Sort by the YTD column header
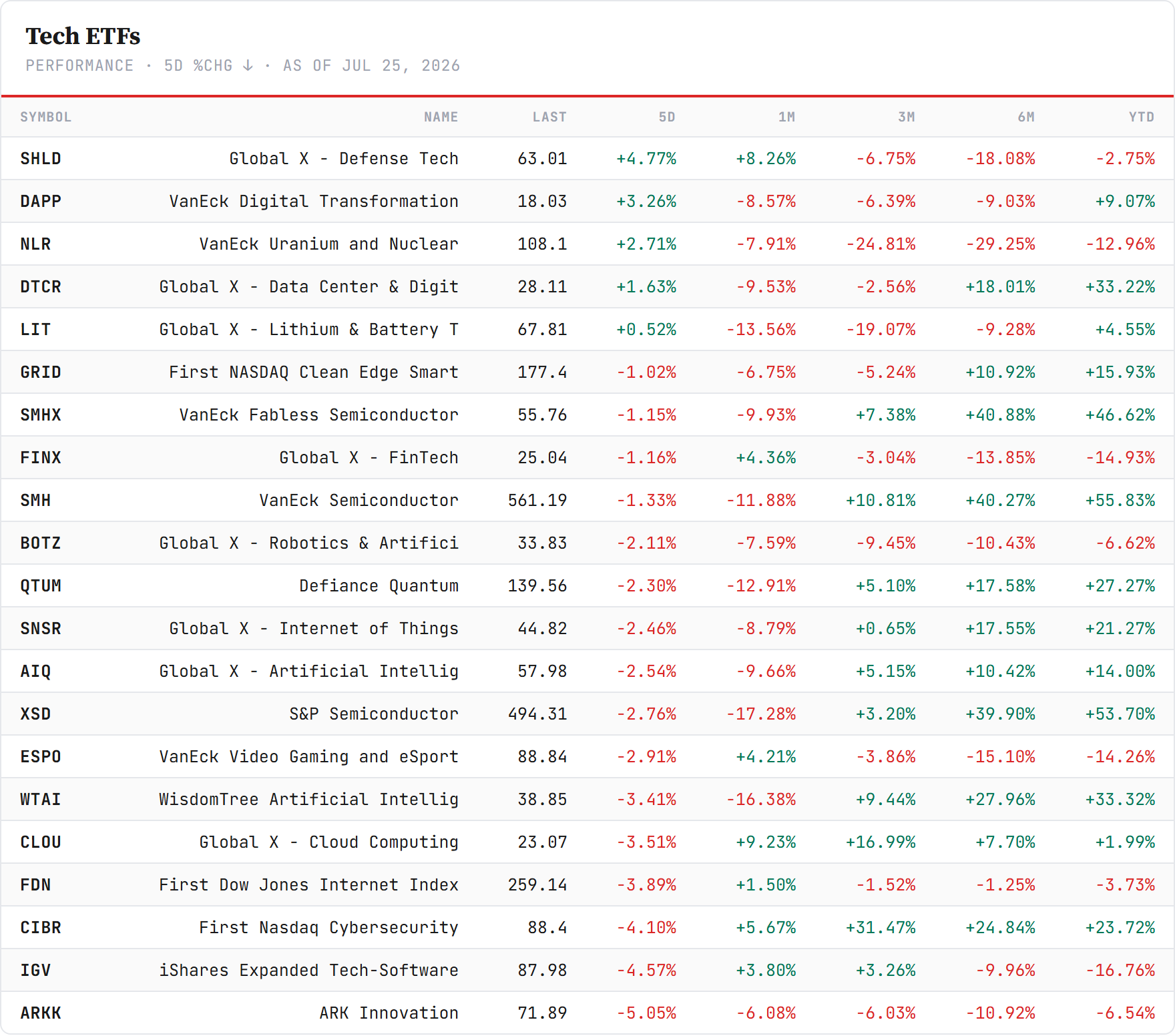The width and height of the screenshot is (1175, 1036). point(1141,117)
